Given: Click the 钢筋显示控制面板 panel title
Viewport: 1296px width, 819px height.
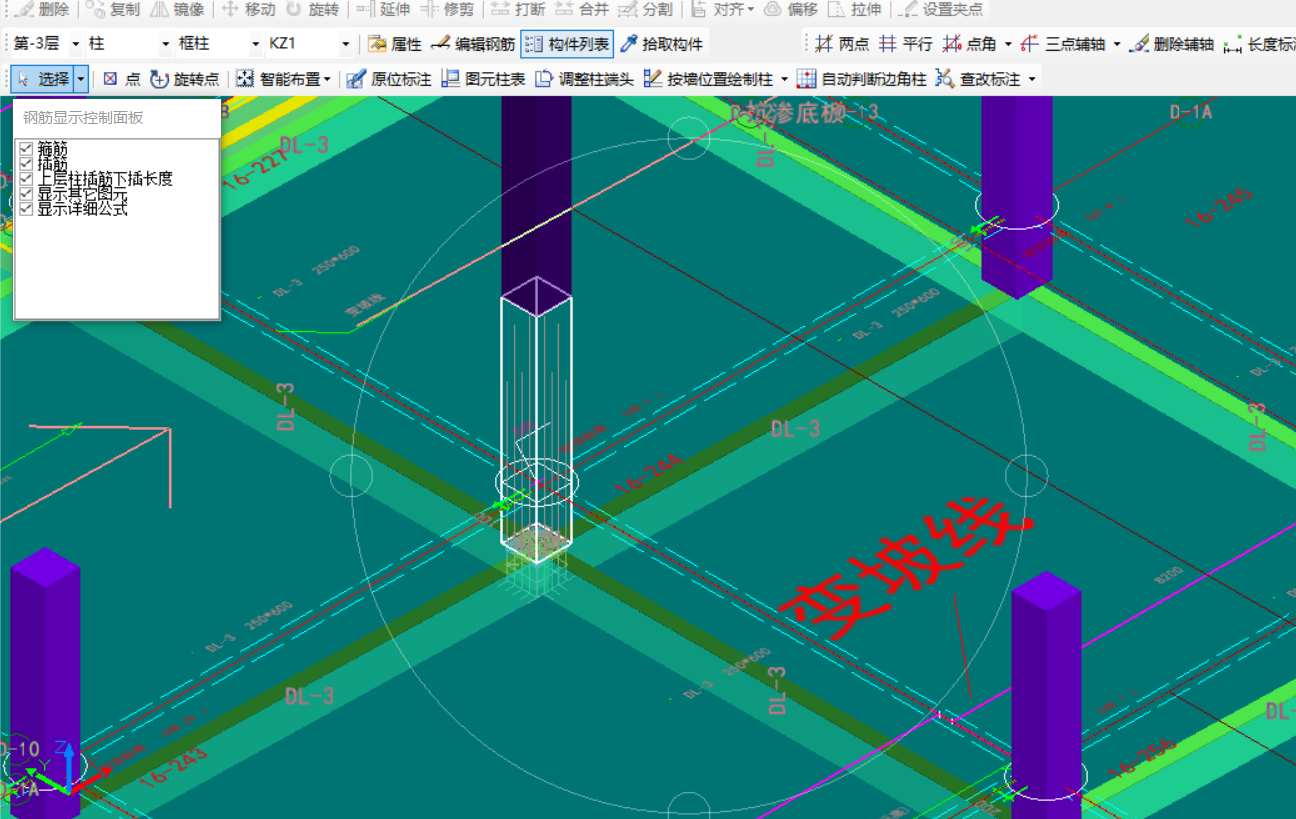Looking at the screenshot, I should (84, 117).
